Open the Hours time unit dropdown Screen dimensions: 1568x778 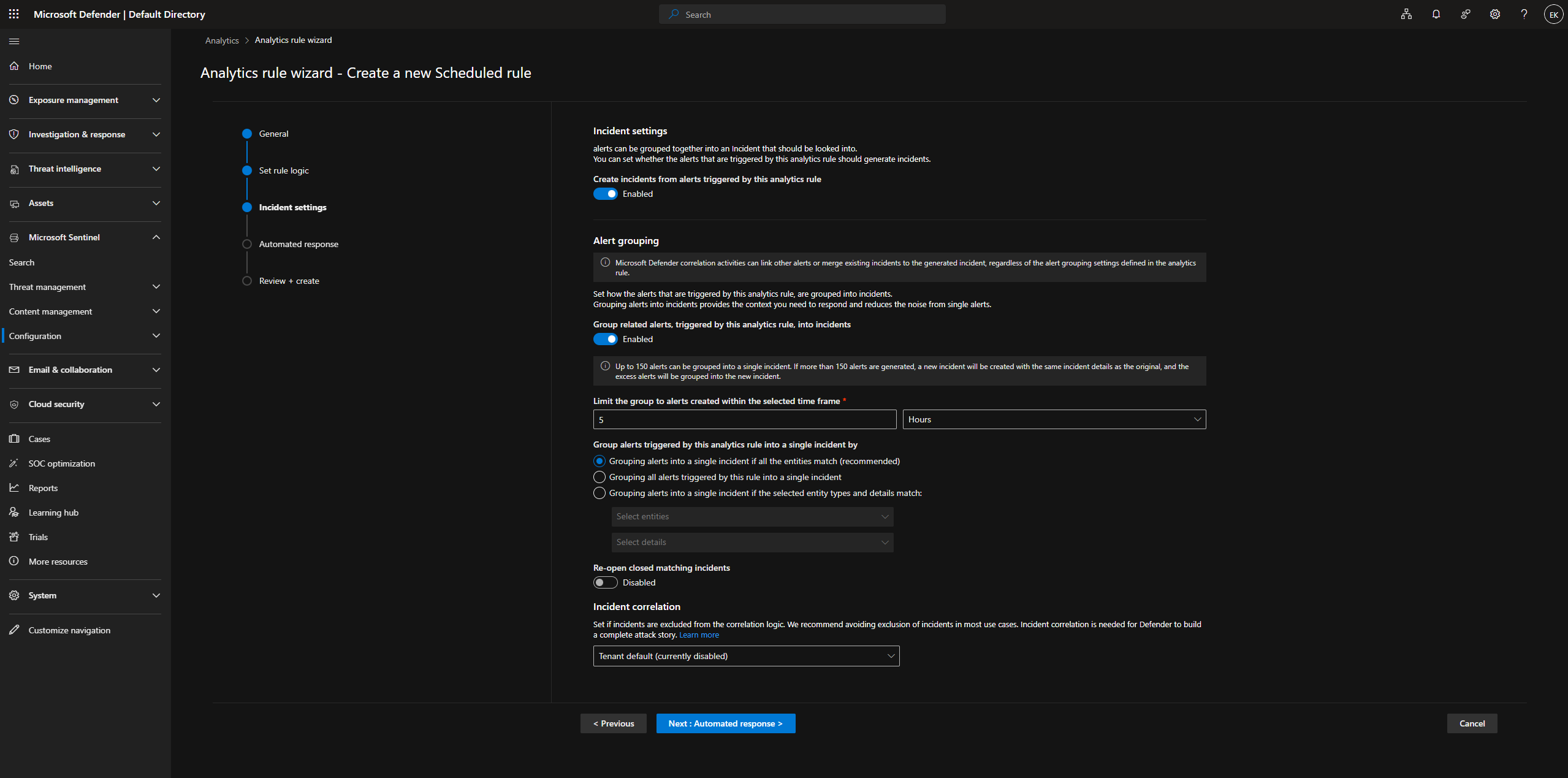[1054, 419]
